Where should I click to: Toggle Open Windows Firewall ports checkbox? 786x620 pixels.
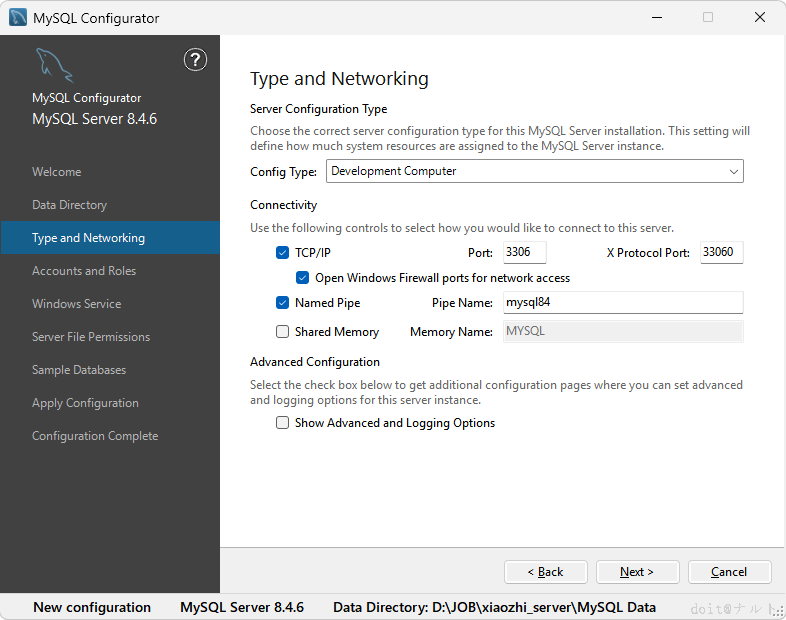click(302, 278)
